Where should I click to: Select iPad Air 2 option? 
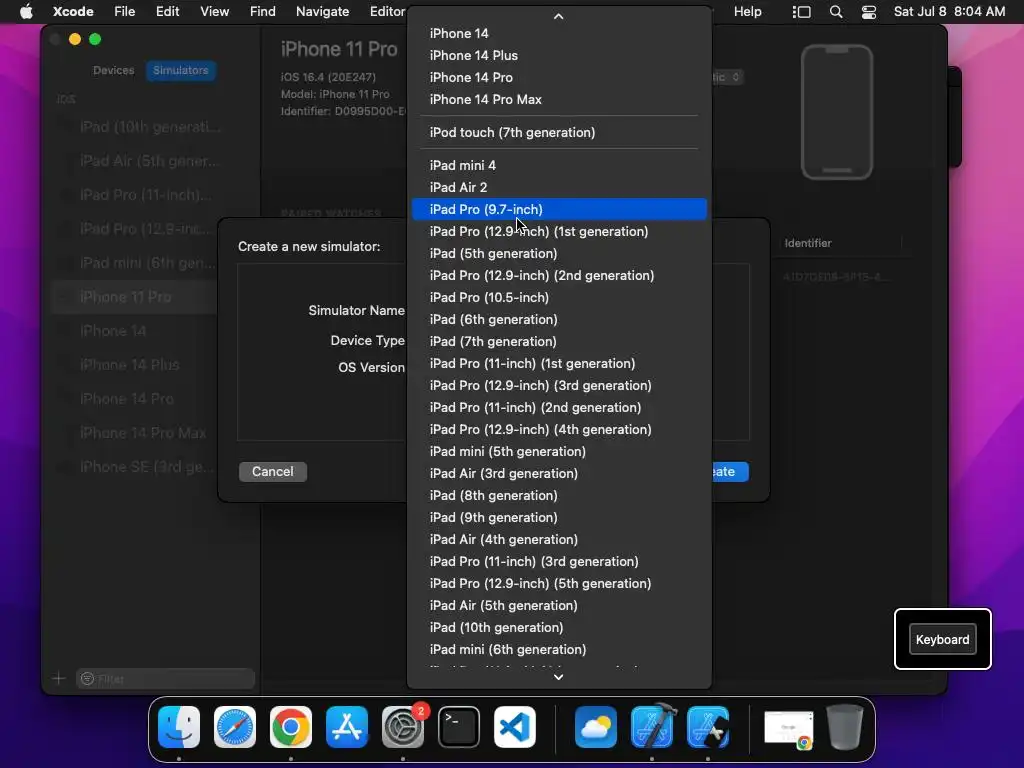[559, 187]
